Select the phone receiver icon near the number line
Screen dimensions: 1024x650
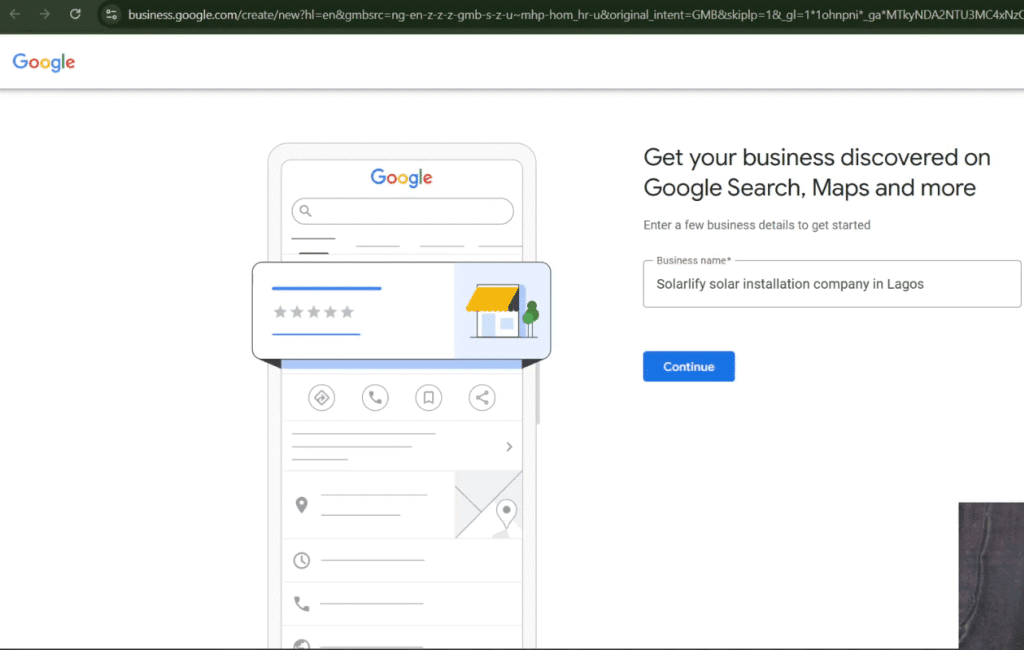302,604
